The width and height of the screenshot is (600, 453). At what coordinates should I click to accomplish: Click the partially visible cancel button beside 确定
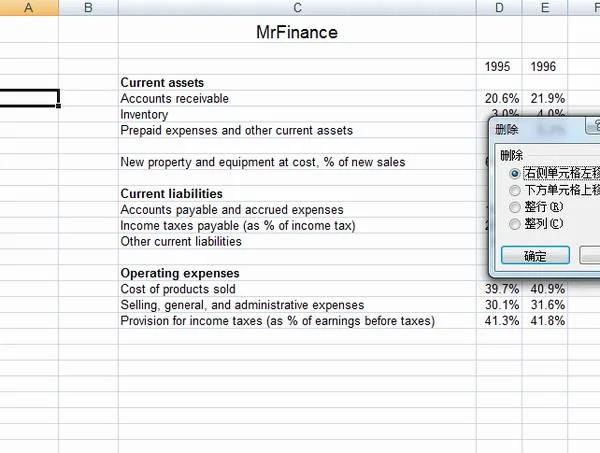[590, 256]
